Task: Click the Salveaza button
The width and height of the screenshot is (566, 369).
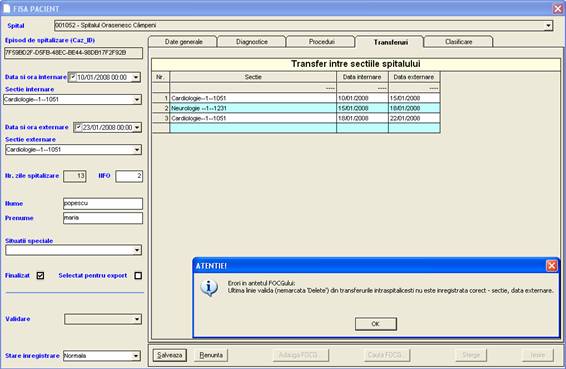Action: pyautogui.click(x=169, y=355)
